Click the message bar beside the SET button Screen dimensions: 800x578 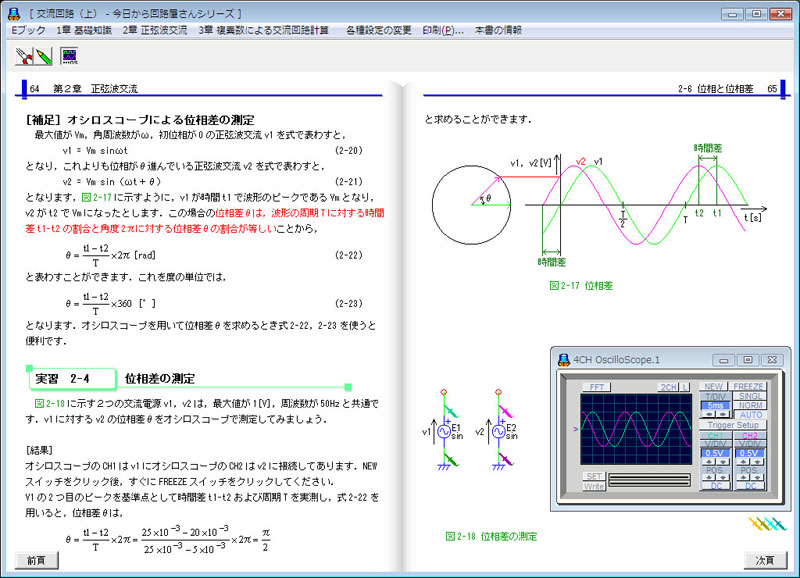[x=649, y=480]
